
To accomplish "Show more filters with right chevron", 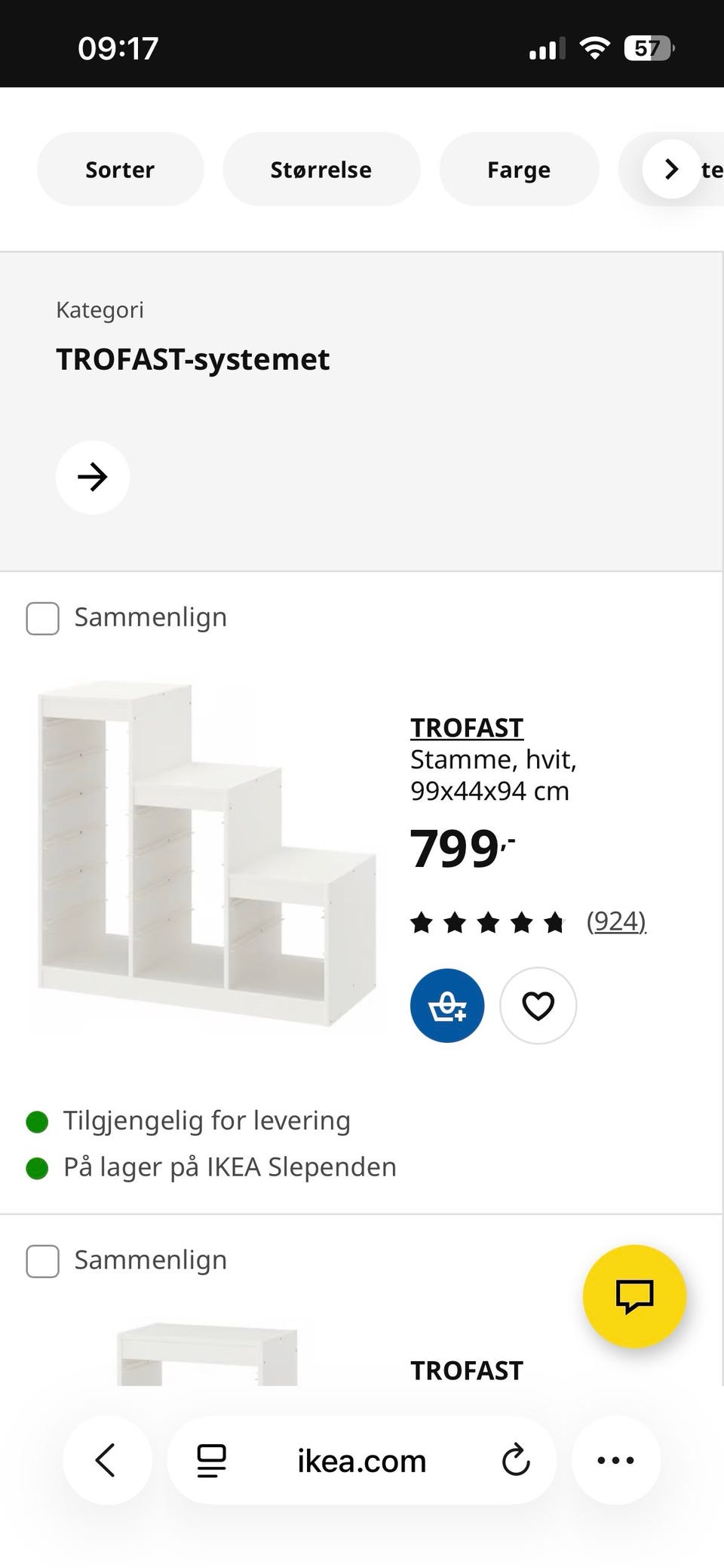I will (671, 169).
